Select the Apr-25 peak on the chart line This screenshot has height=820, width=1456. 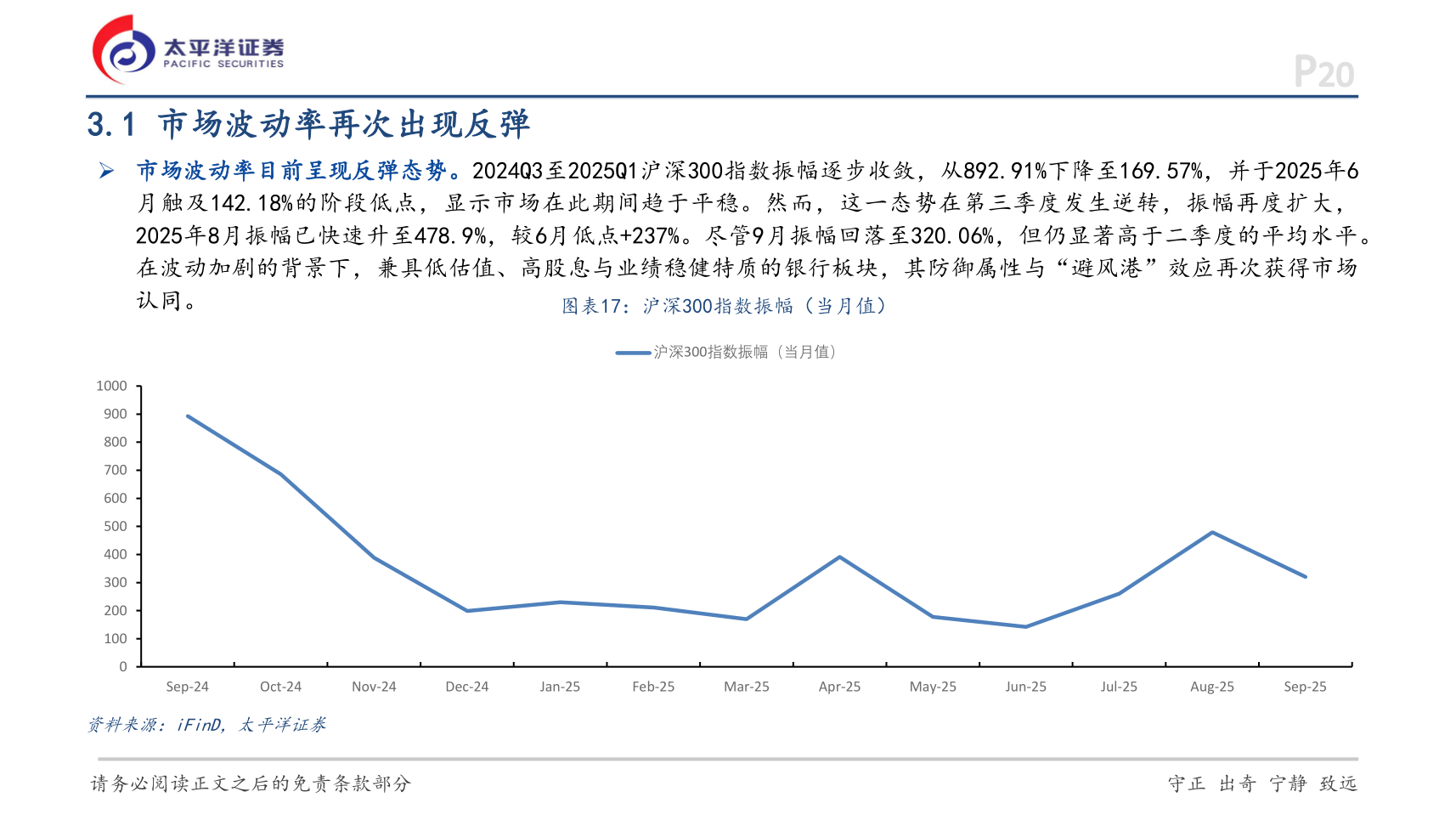coord(839,557)
